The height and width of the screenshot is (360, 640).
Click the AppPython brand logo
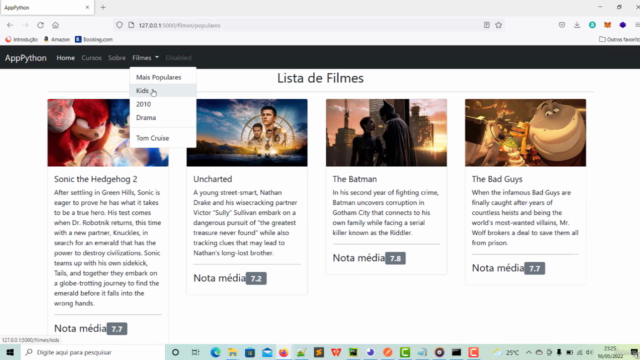(x=26, y=58)
